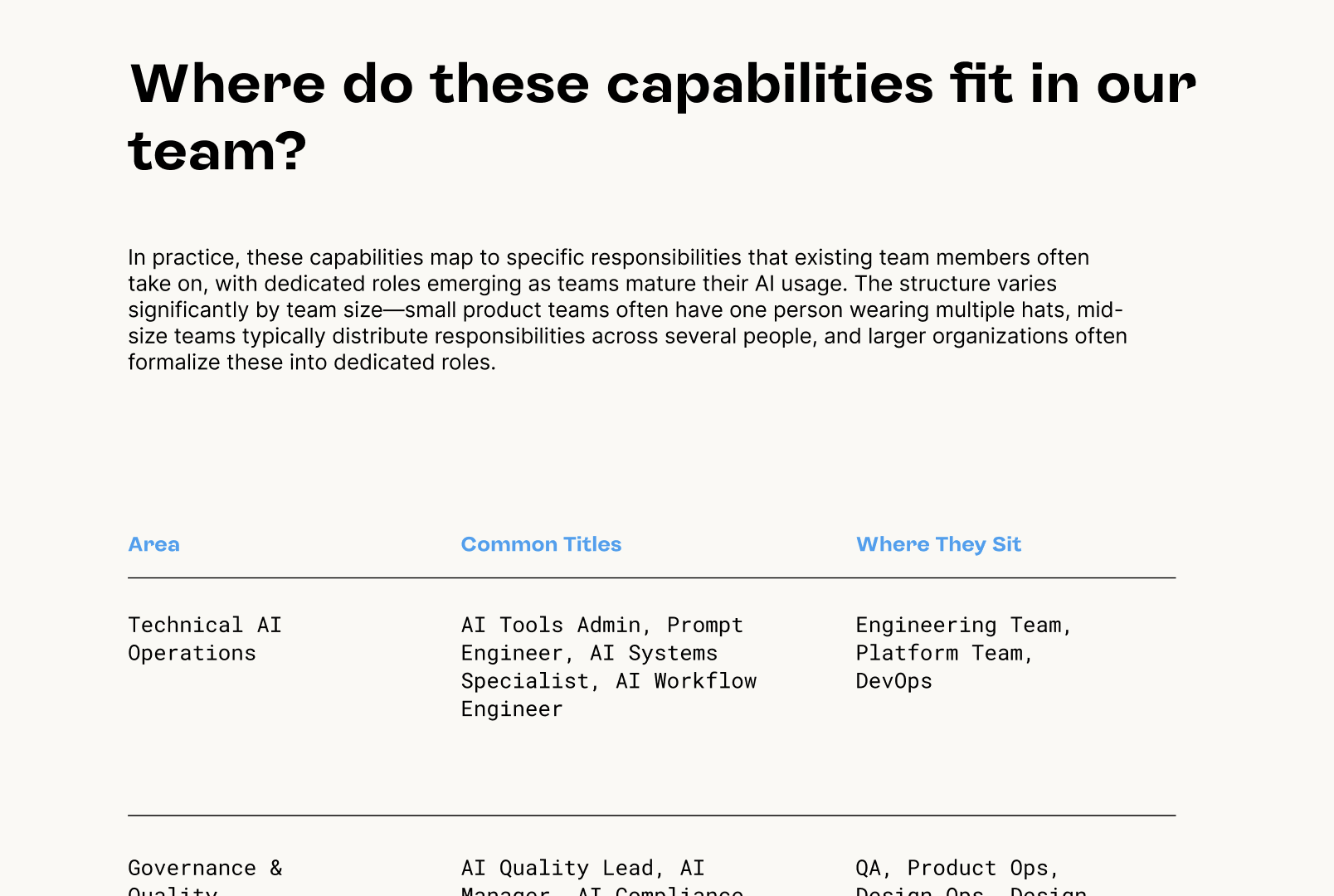Click the intro paragraph starting 'In practice'
Viewport: 1334px width, 896px height.
[627, 309]
